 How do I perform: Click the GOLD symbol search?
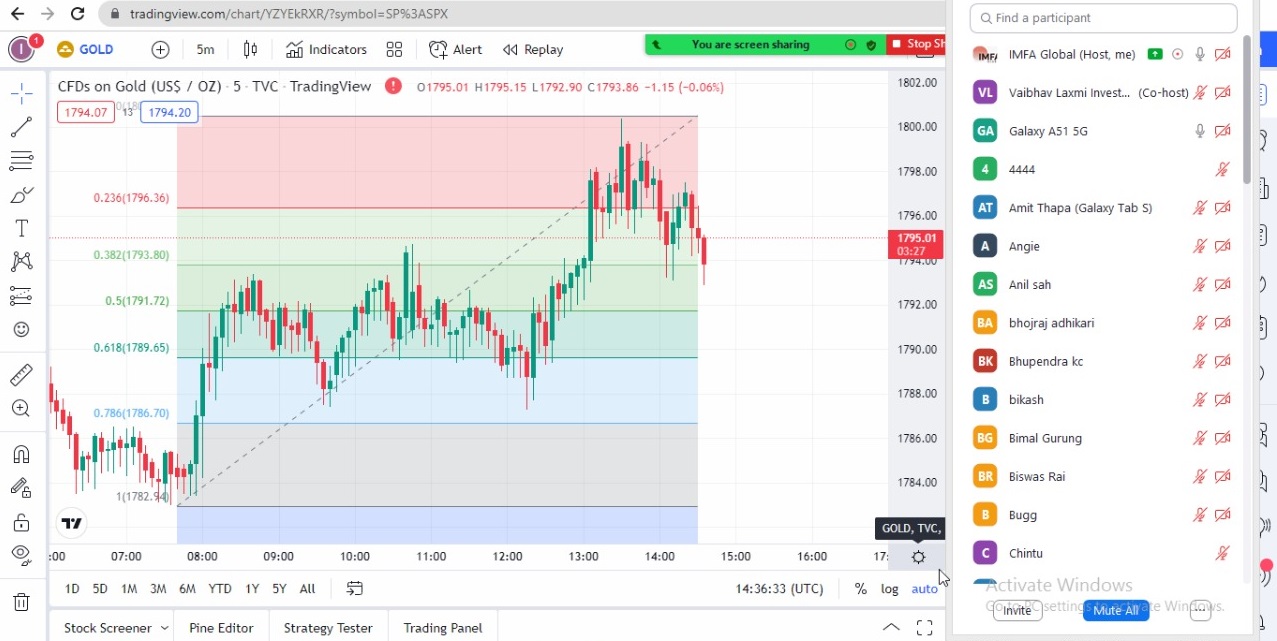(x=86, y=49)
